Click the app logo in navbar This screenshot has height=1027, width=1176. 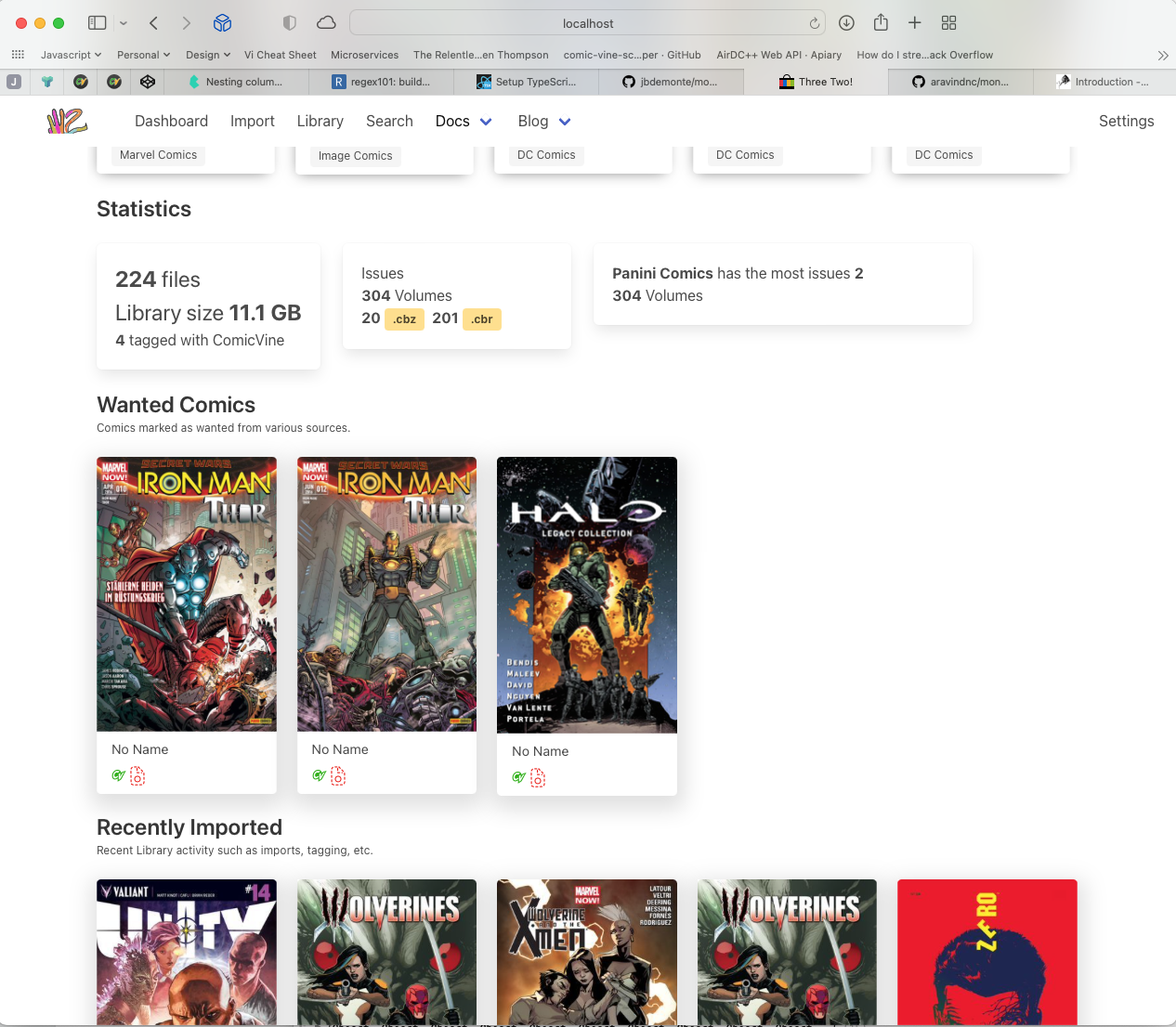click(x=67, y=122)
